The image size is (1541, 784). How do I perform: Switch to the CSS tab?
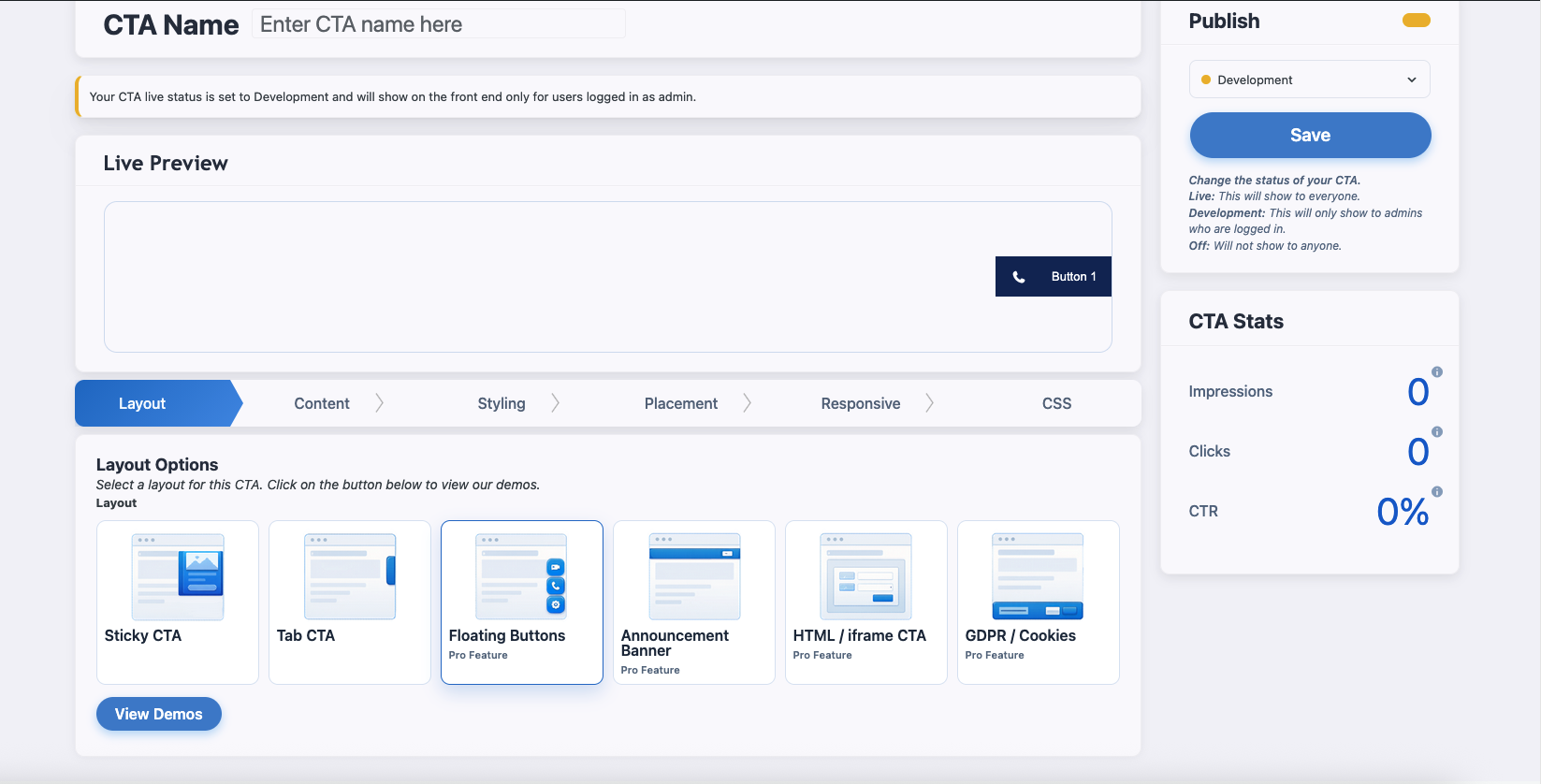pos(1056,403)
